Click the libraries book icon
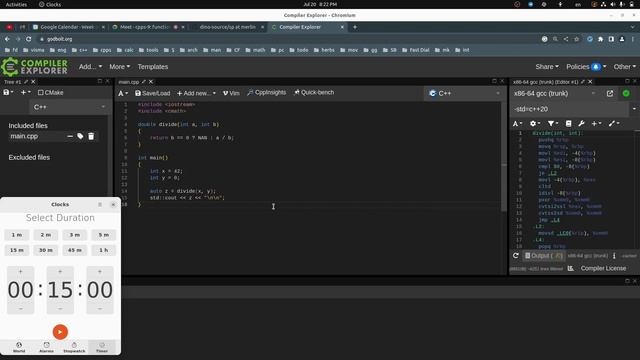Image resolution: width=640 pixels, height=360 pixels. (x=569, y=123)
